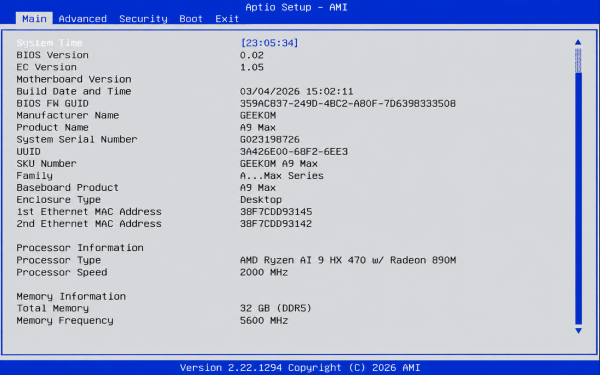
Task: Click processor speed 2000 MHz
Action: pyautogui.click(x=264, y=272)
